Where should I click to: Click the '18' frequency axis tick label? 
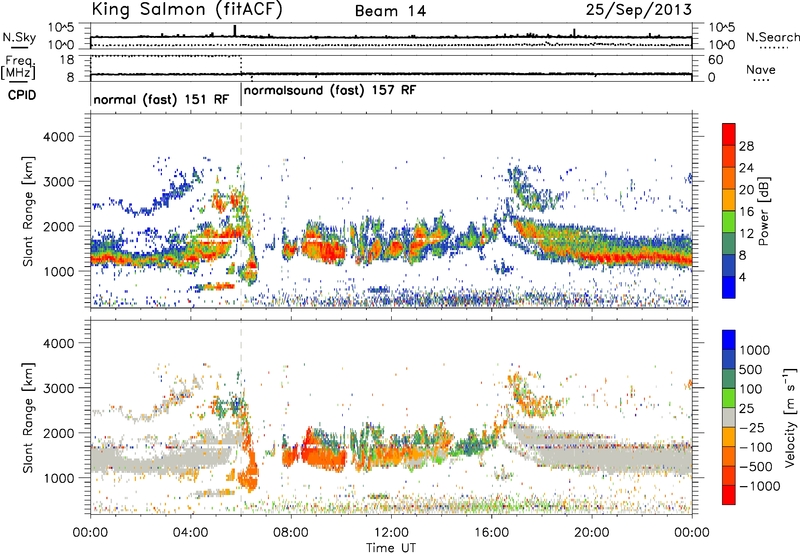[67, 59]
